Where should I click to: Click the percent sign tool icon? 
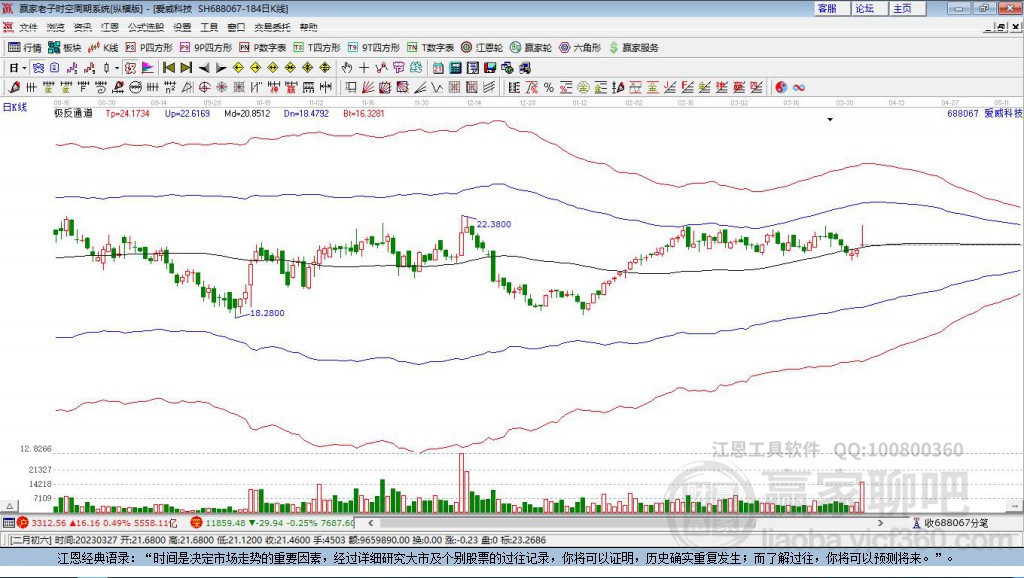pos(549,88)
